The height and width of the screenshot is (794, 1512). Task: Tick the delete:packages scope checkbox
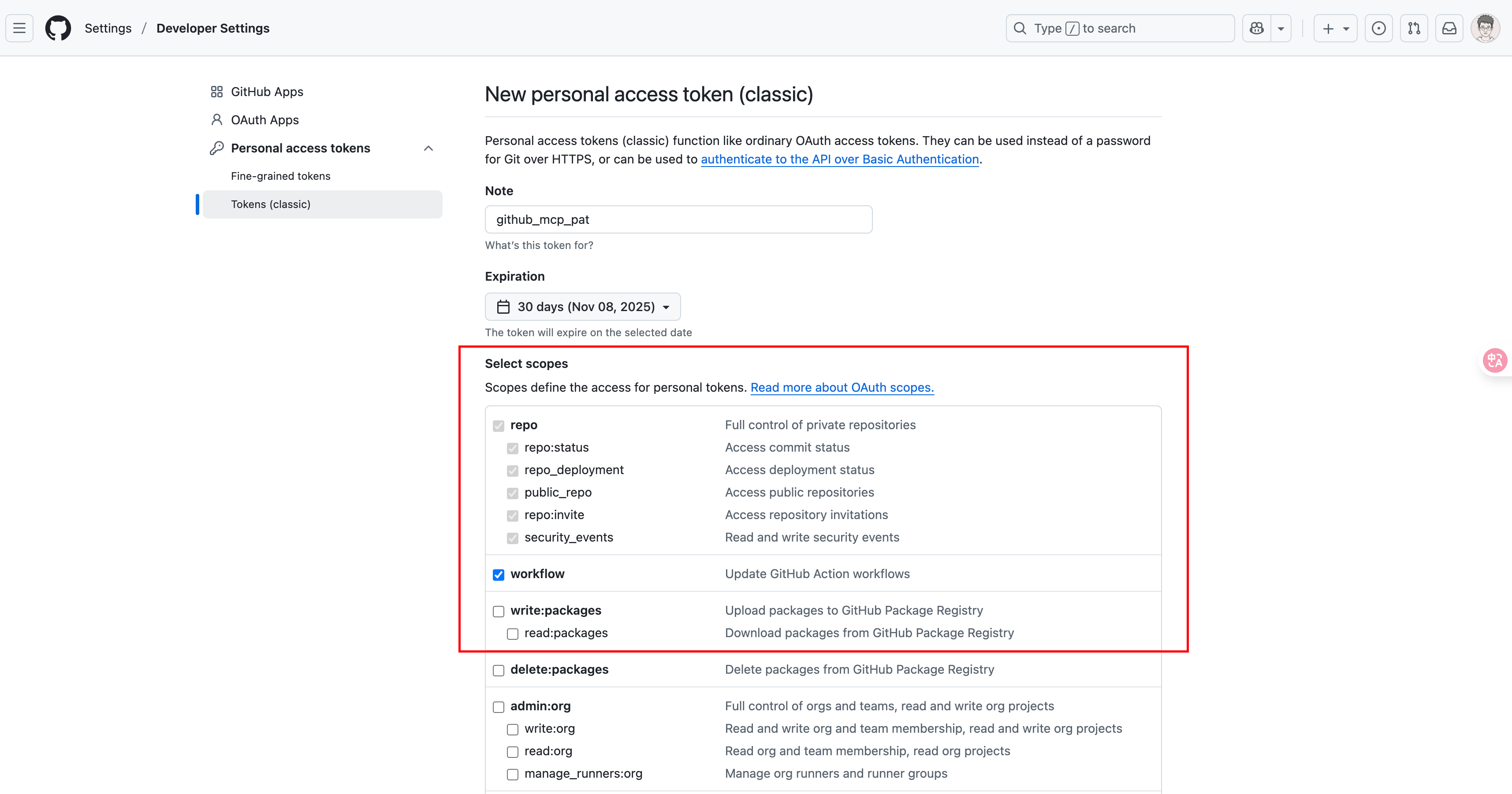click(x=498, y=671)
